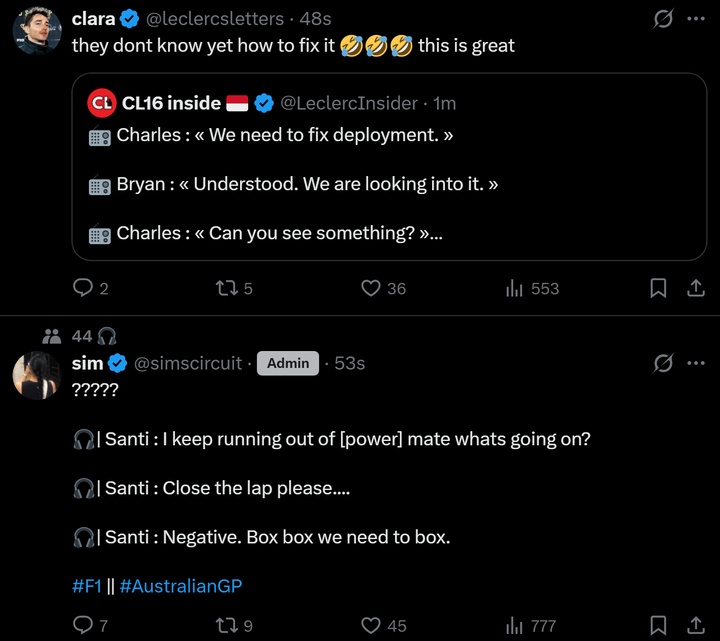This screenshot has width=720, height=641.
Task: View analytics showing 777 views
Action: click(x=516, y=625)
